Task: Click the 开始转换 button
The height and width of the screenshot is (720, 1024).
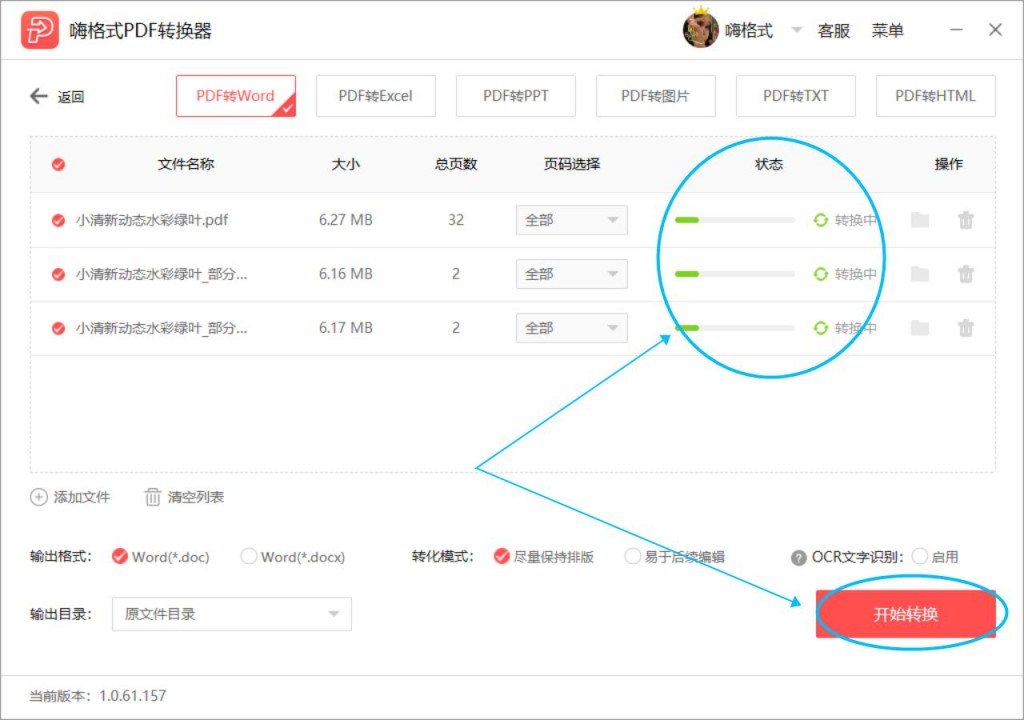Action: [905, 614]
